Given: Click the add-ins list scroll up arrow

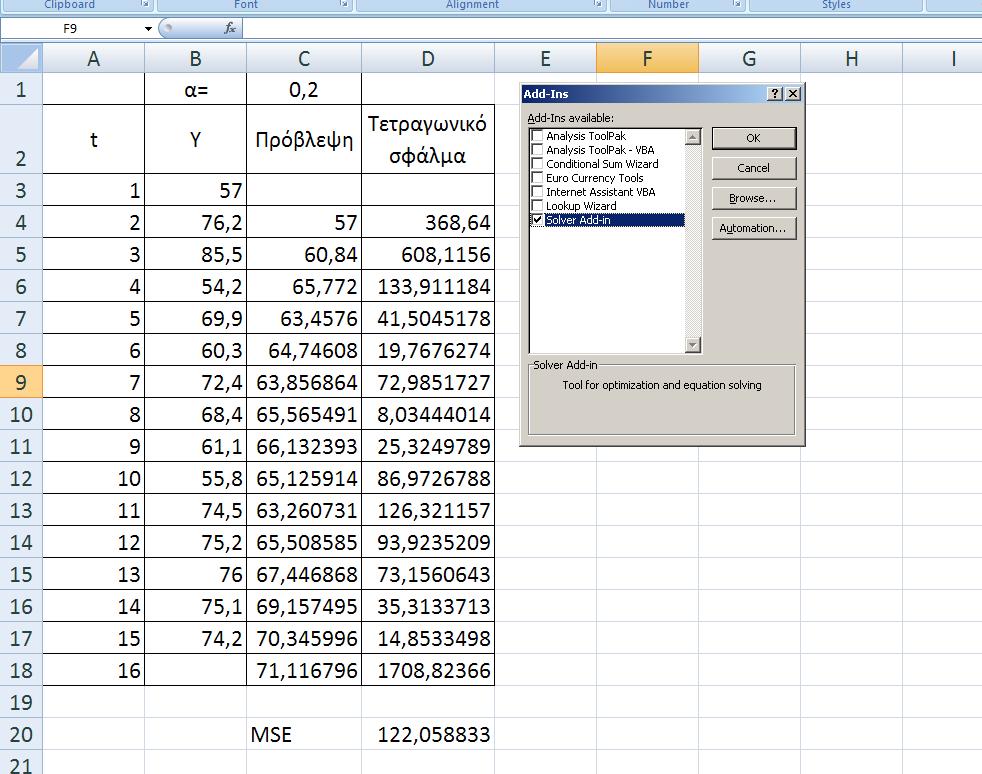Looking at the screenshot, I should pyautogui.click(x=693, y=137).
